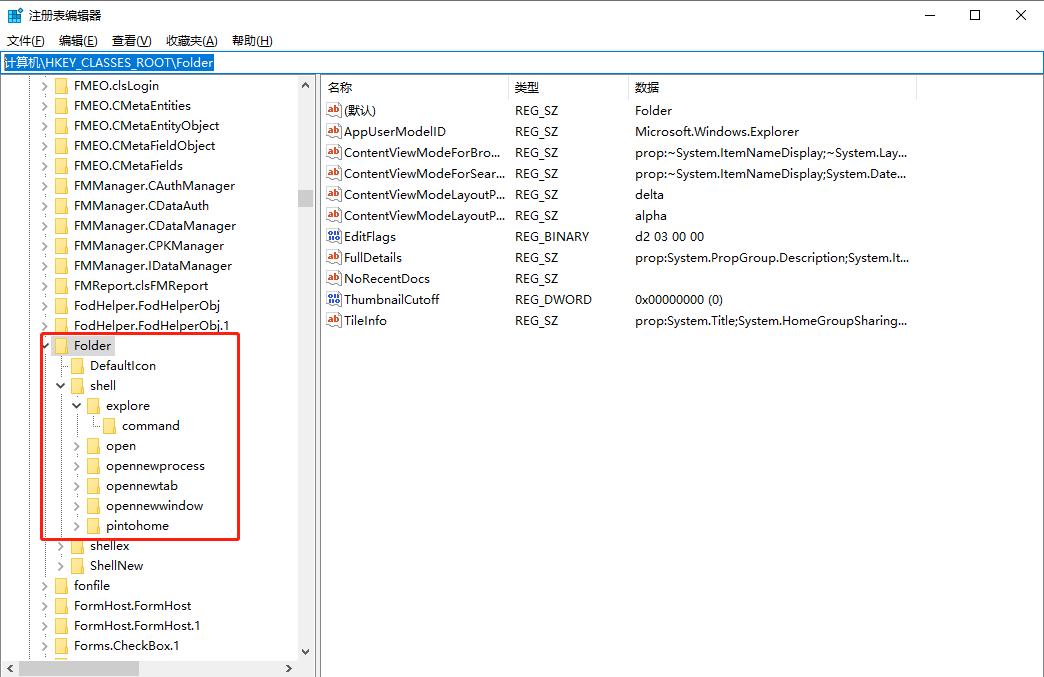Click the Forms.CheckBox.1 folder icon
The height and width of the screenshot is (677, 1044).
click(61, 646)
